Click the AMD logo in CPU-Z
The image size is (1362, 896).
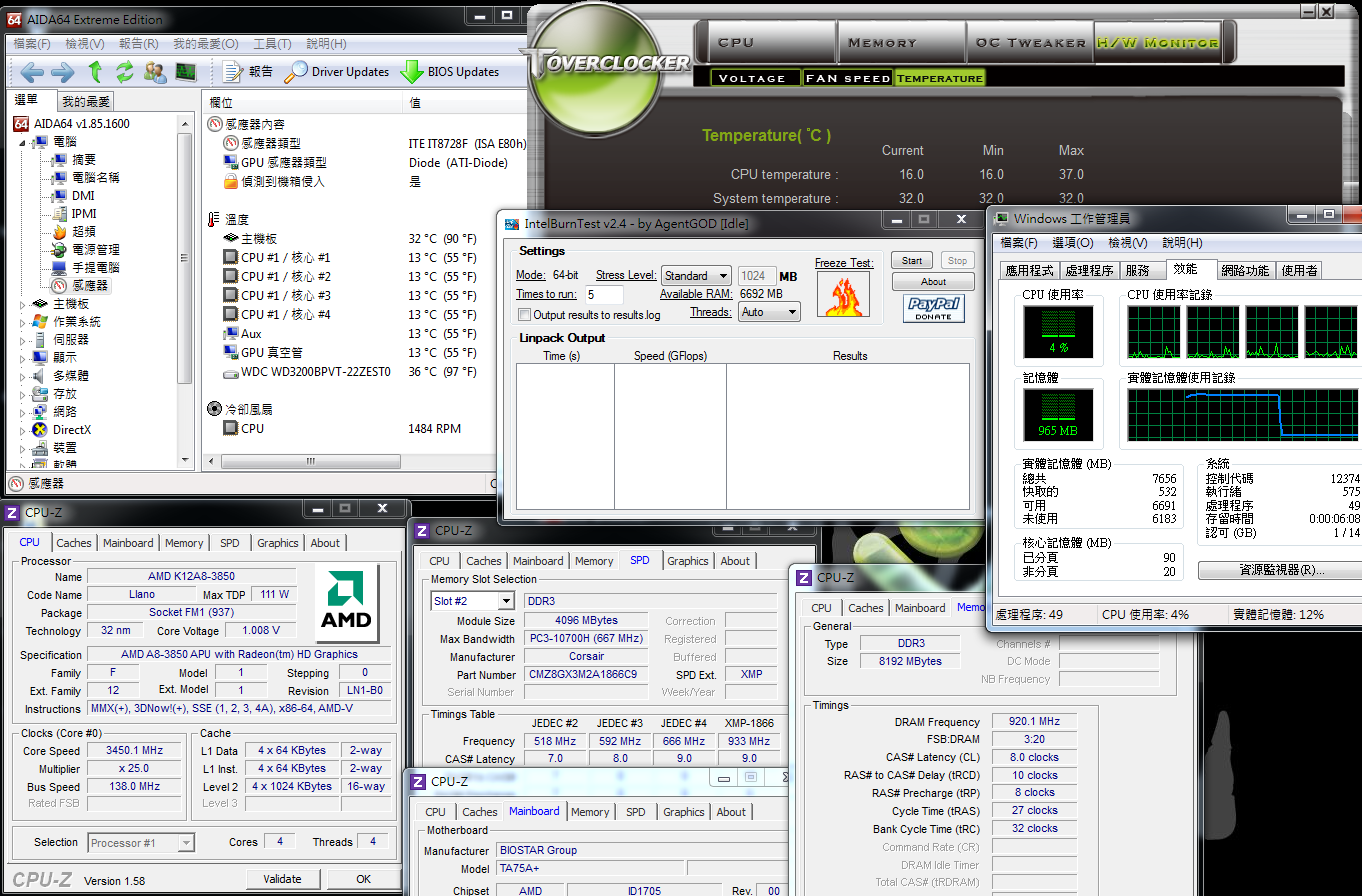[x=346, y=603]
